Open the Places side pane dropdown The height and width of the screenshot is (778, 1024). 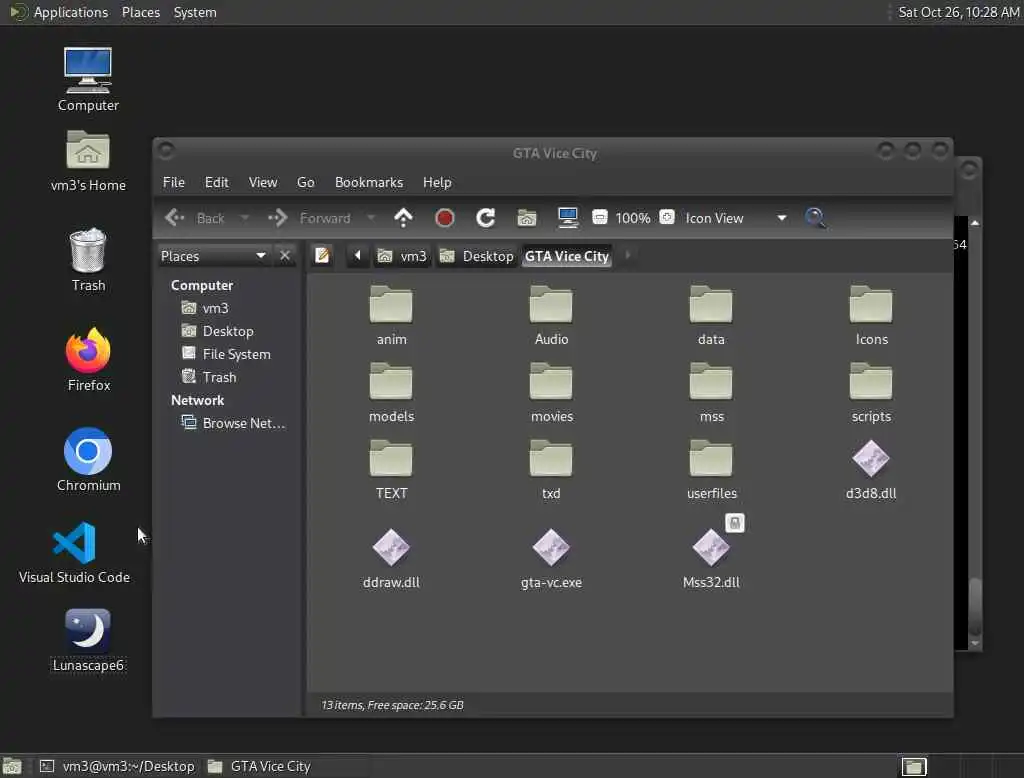coord(214,255)
